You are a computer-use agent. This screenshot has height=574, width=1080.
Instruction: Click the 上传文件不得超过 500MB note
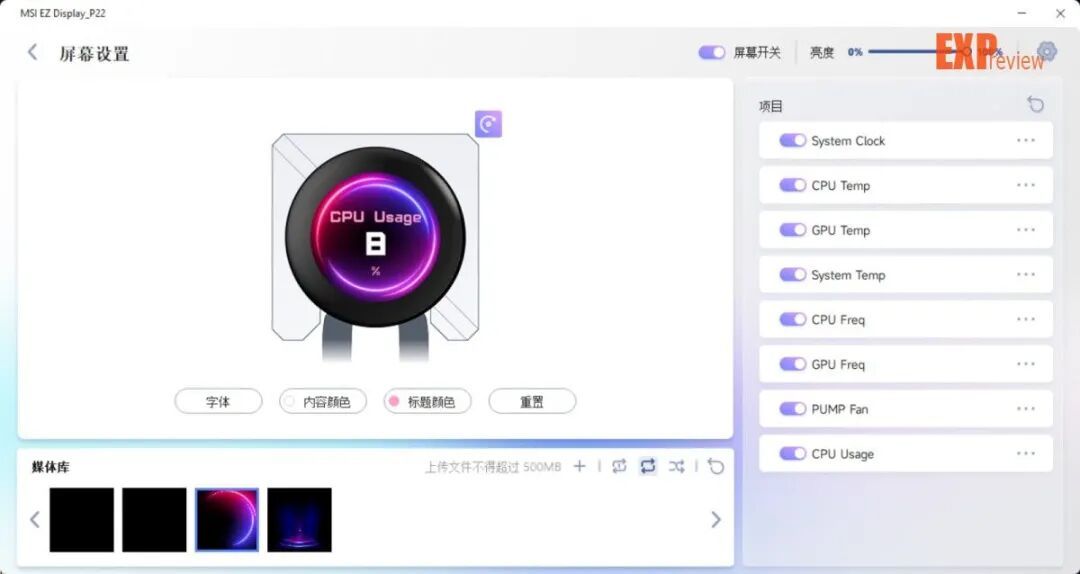pyautogui.click(x=493, y=467)
